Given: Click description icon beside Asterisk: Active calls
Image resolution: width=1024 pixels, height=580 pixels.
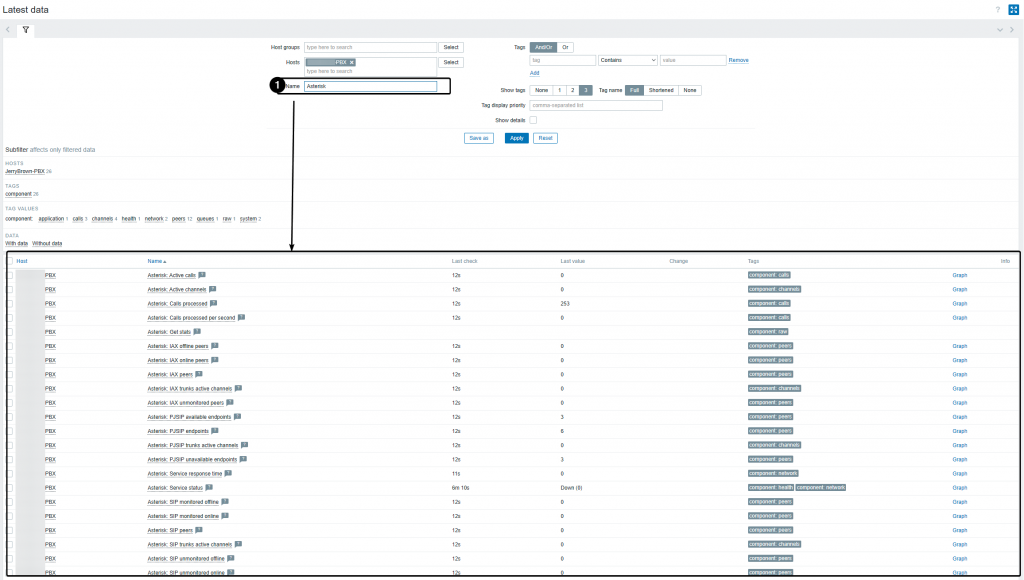Looking at the screenshot, I should point(202,275).
